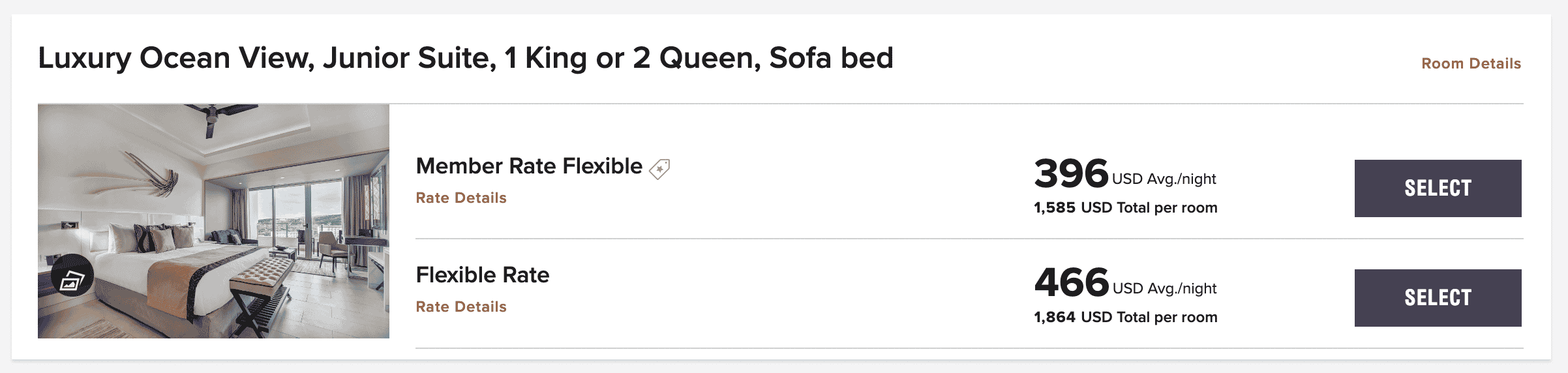The height and width of the screenshot is (373, 1568).
Task: Click the Luxury Ocean View room heading
Action: point(465,58)
